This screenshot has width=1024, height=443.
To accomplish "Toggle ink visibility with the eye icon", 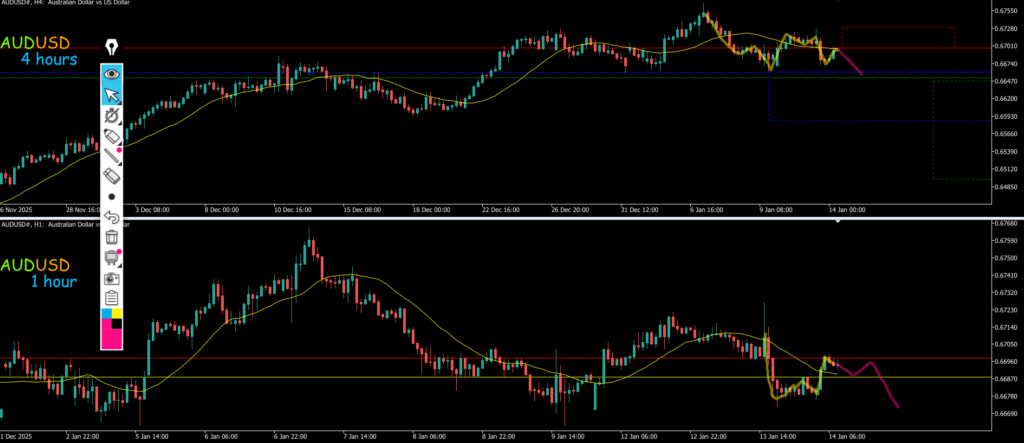I will pos(112,74).
